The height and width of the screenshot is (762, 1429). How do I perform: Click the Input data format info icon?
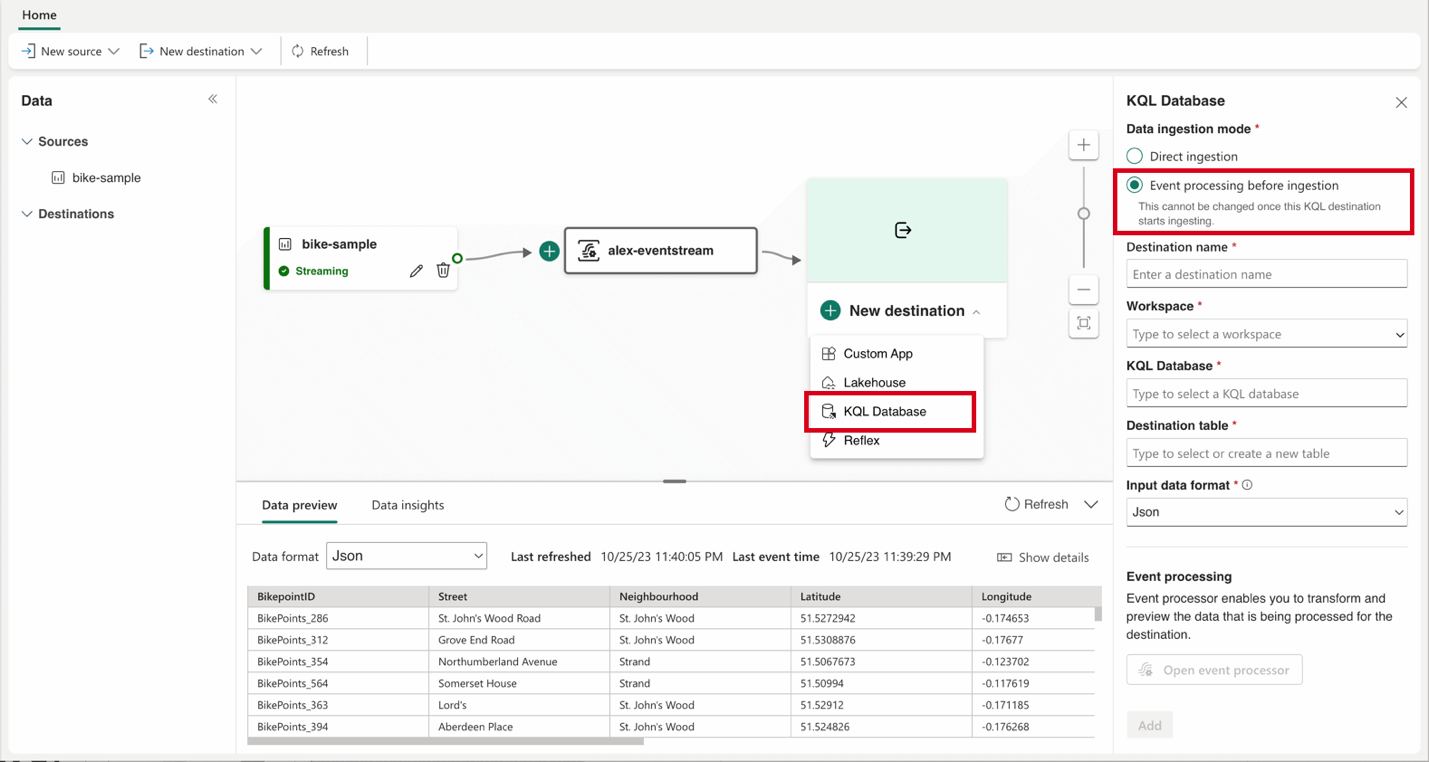1247,485
